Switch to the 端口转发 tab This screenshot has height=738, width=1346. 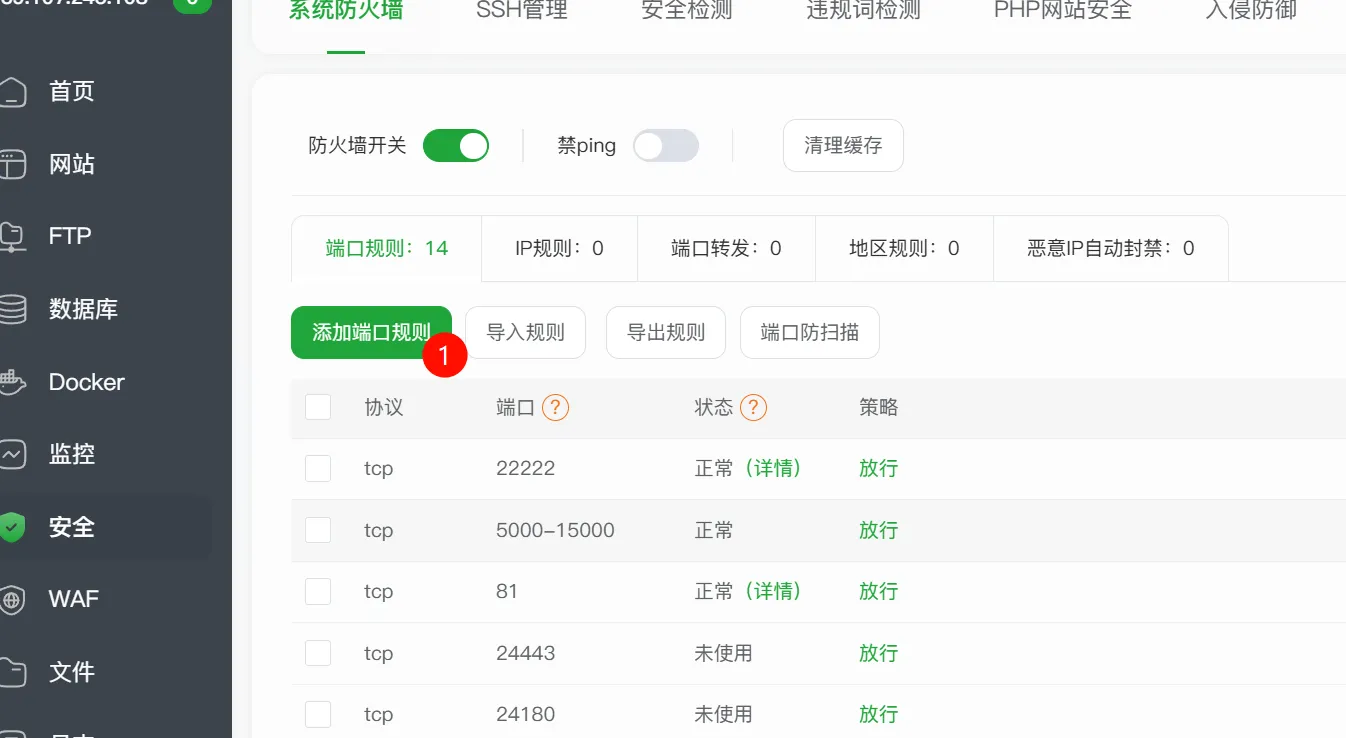click(726, 249)
